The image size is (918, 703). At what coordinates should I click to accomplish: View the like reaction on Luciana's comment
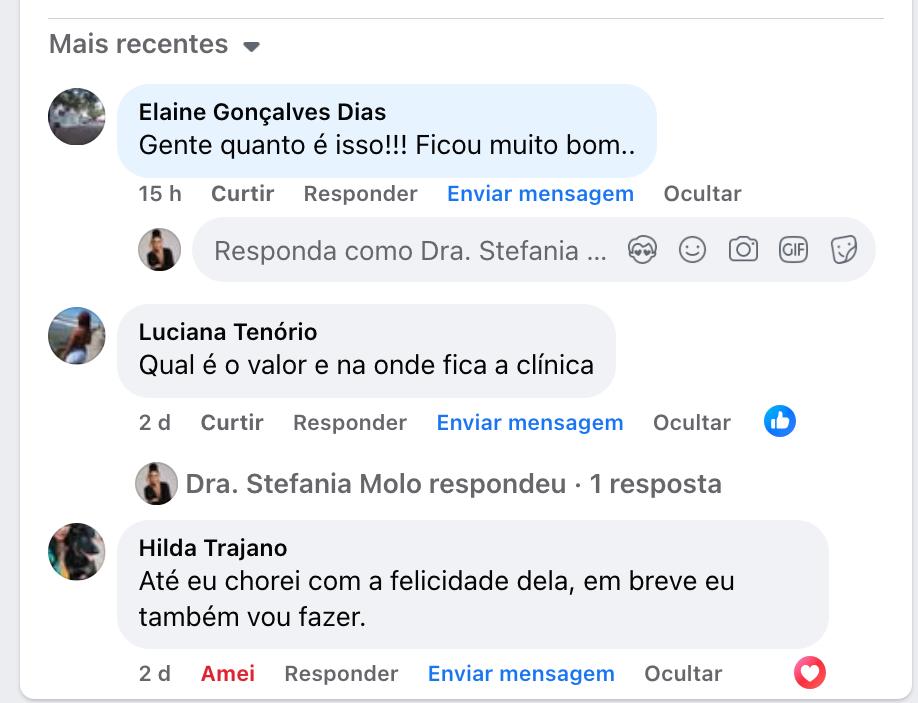tap(780, 422)
